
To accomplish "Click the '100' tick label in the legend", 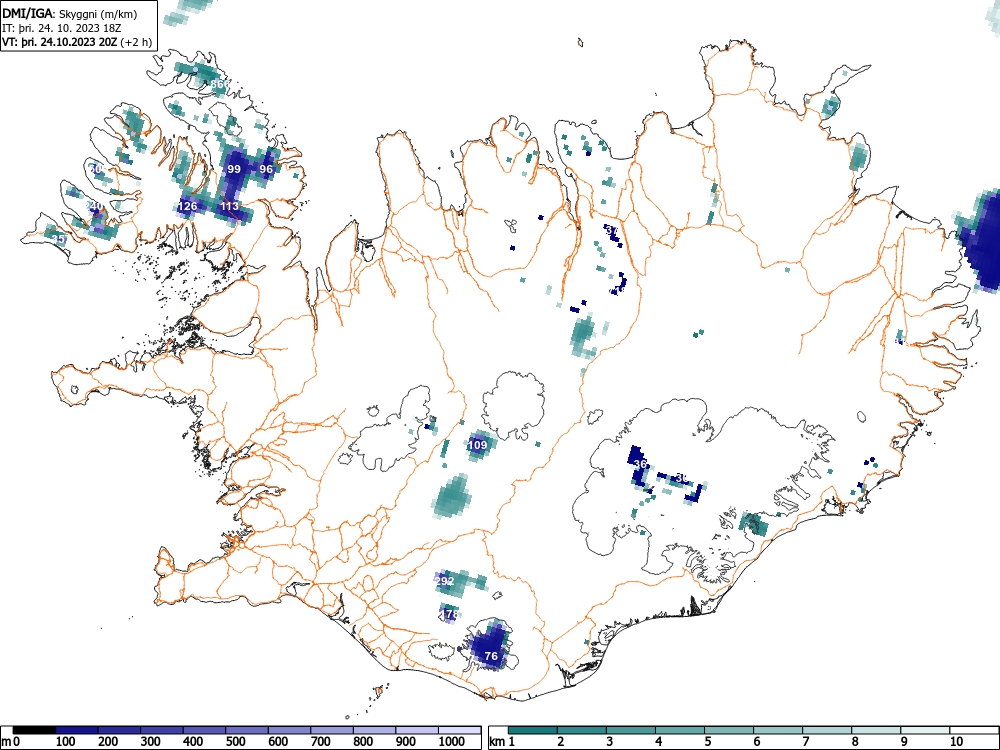I will pos(66,742).
